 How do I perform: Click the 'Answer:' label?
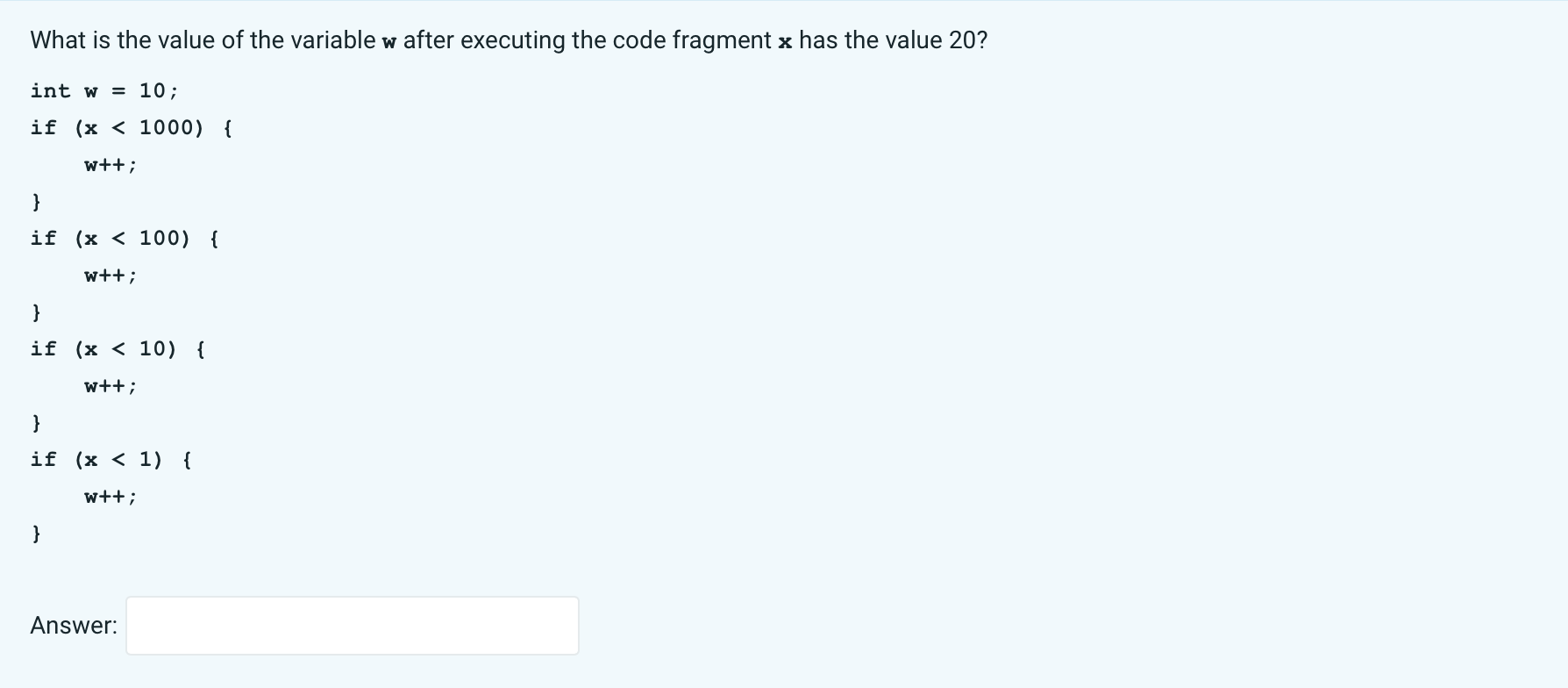click(x=73, y=625)
